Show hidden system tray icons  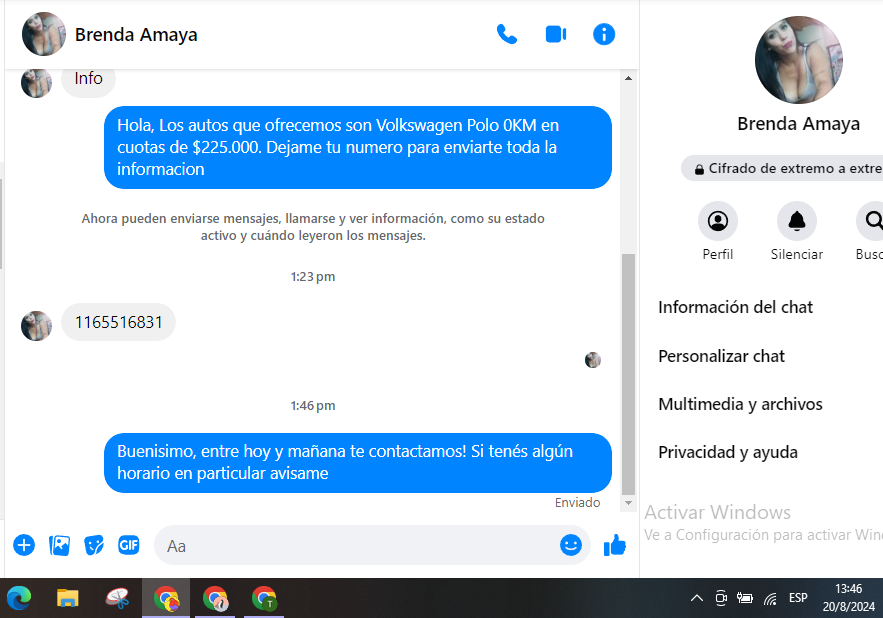(697, 598)
